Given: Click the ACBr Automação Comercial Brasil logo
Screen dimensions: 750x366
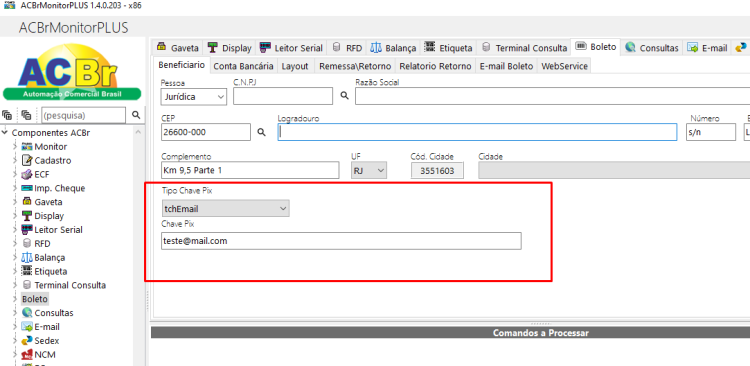Looking at the screenshot, I should click(72, 72).
